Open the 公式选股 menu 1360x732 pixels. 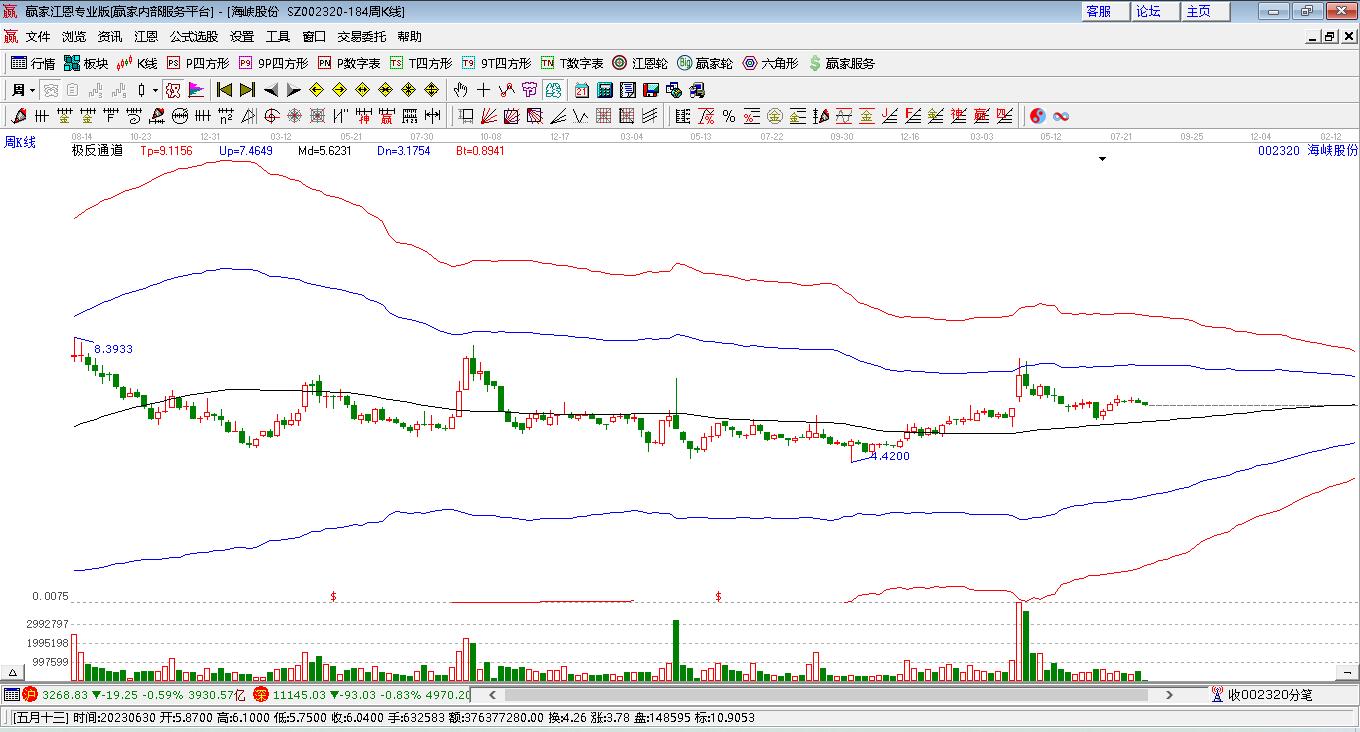click(x=194, y=37)
